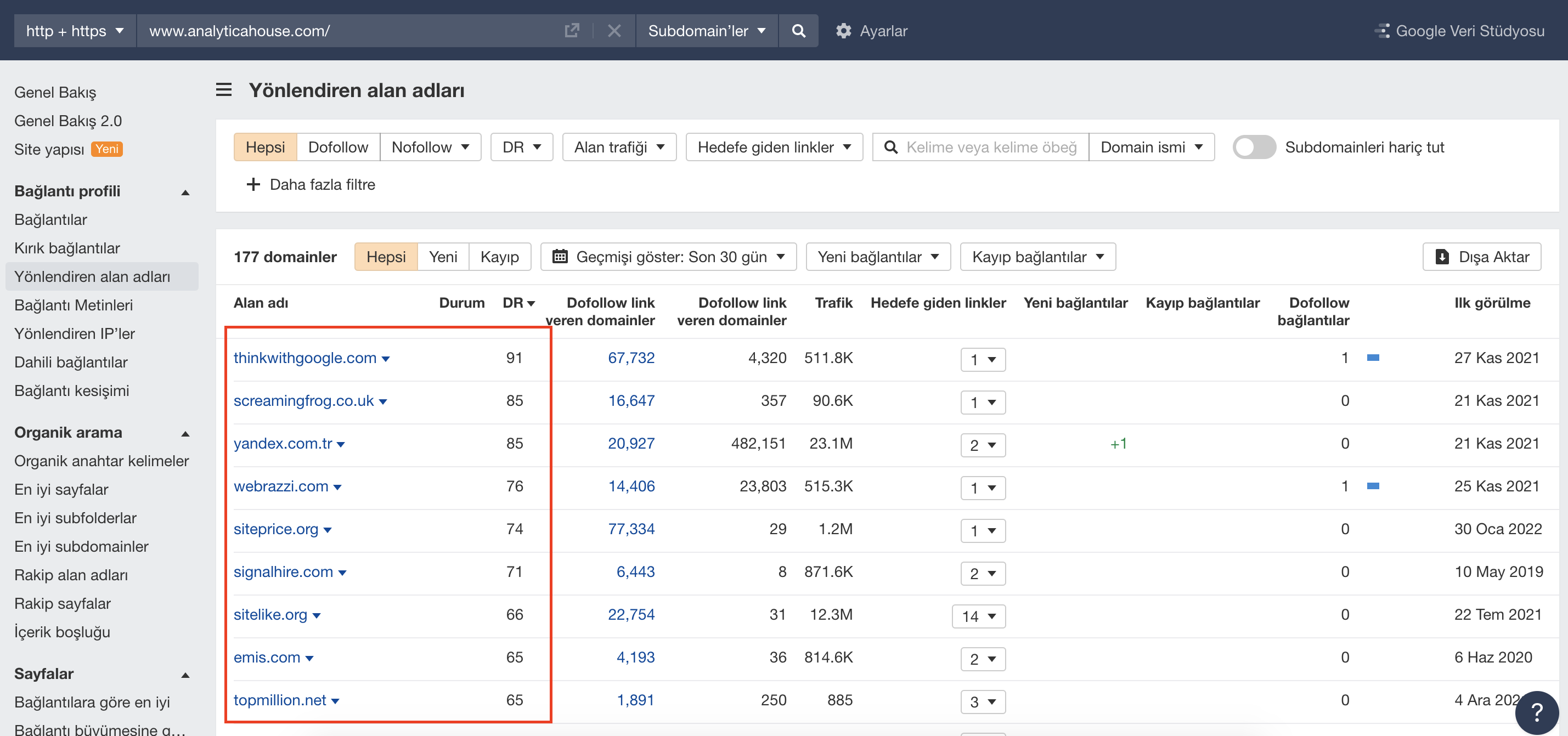This screenshot has width=1568, height=736.
Task: Open Bağlantılar in sidebar
Action: [x=50, y=219]
